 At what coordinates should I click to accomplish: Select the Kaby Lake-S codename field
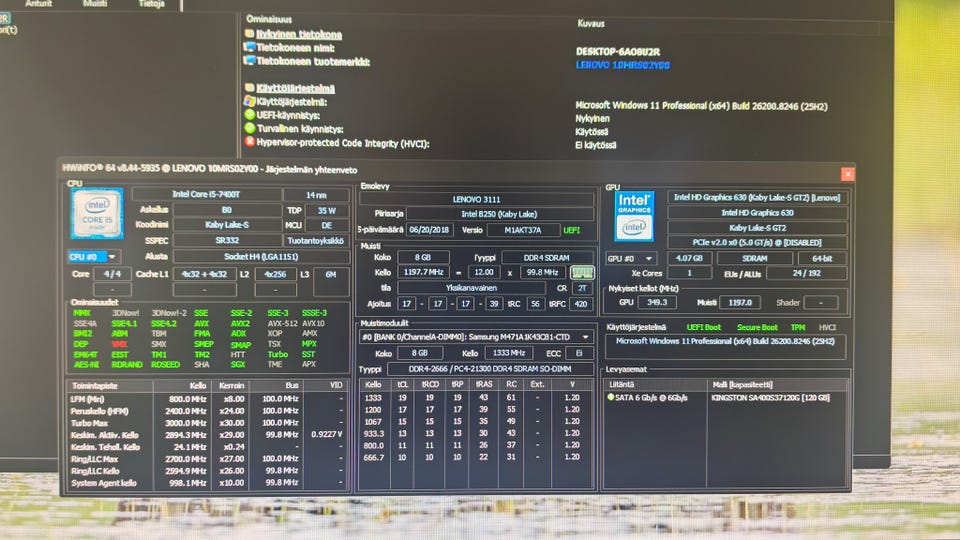227,225
